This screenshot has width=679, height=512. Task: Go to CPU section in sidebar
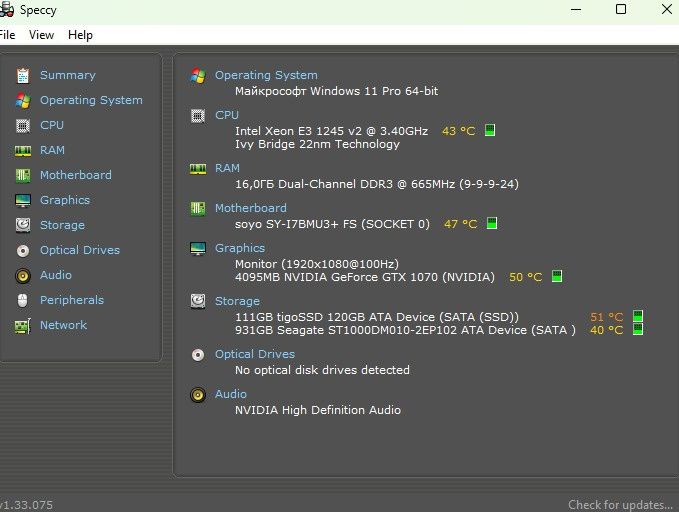tap(52, 125)
